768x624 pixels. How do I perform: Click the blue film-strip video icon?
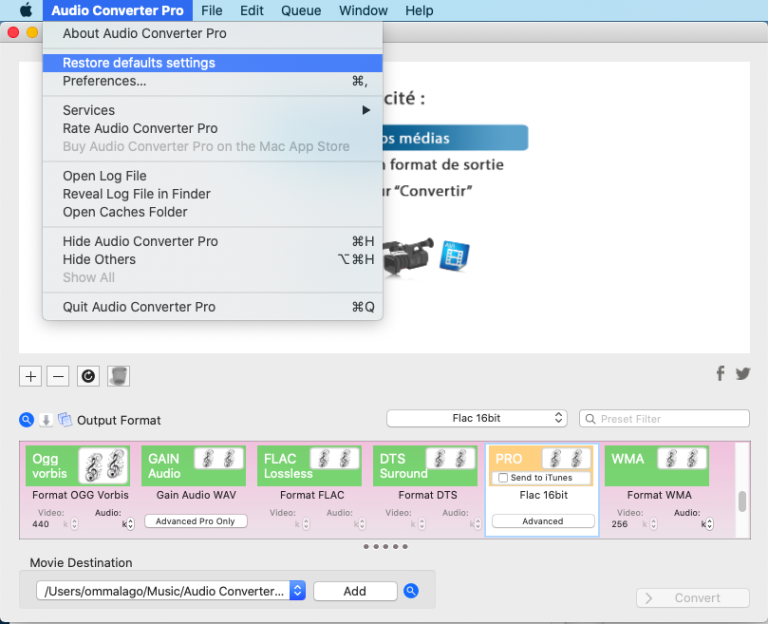454,256
